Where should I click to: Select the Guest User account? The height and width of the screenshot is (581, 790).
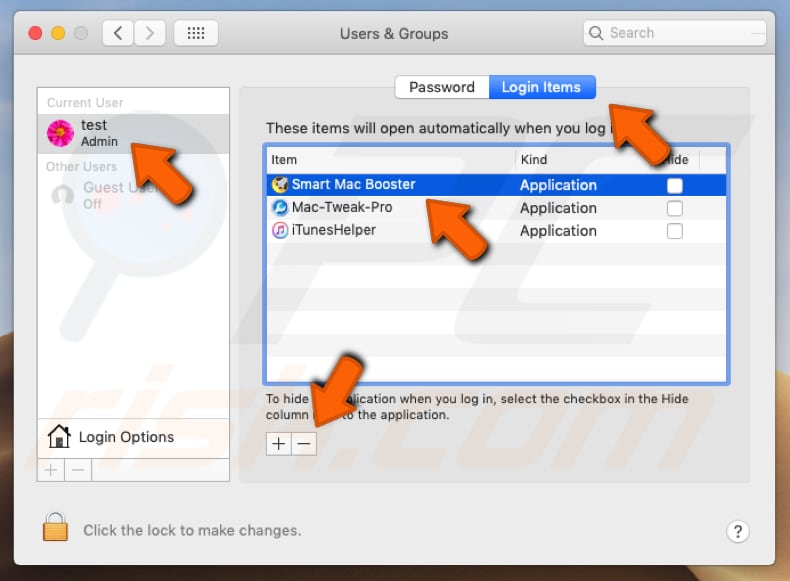(133, 195)
